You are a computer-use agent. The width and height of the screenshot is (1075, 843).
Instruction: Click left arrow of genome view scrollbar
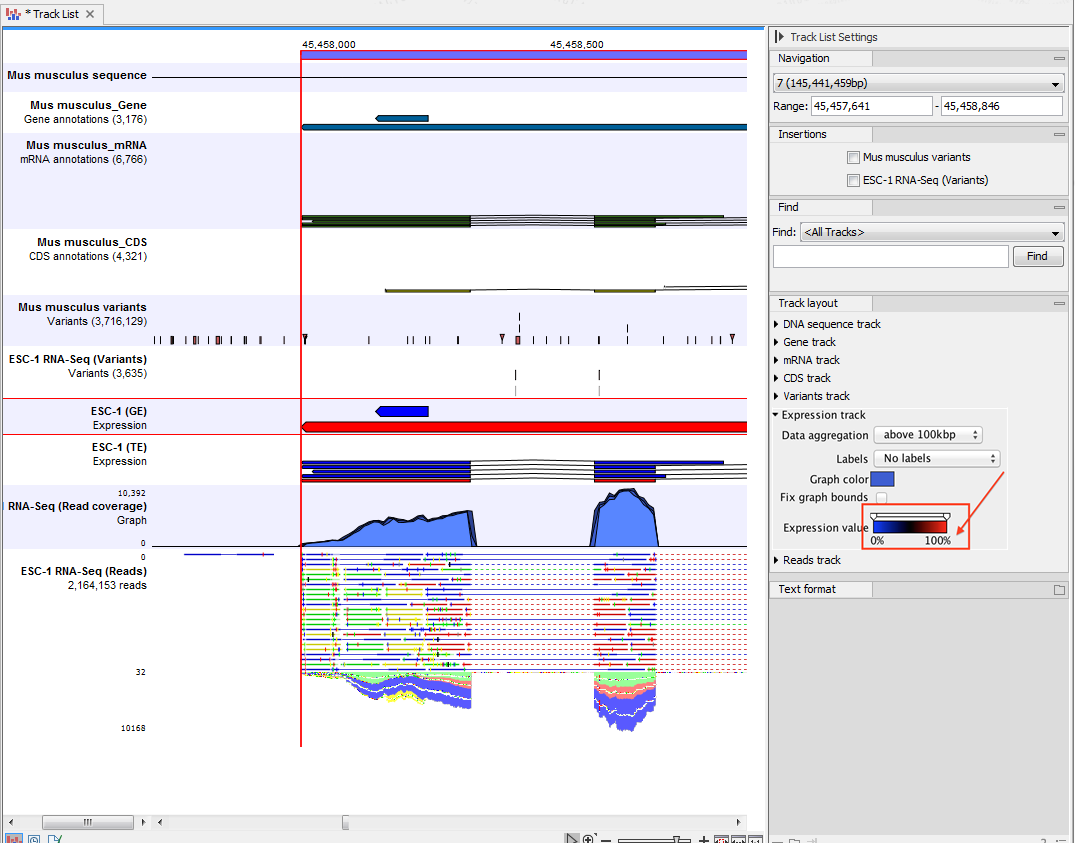tap(160, 822)
